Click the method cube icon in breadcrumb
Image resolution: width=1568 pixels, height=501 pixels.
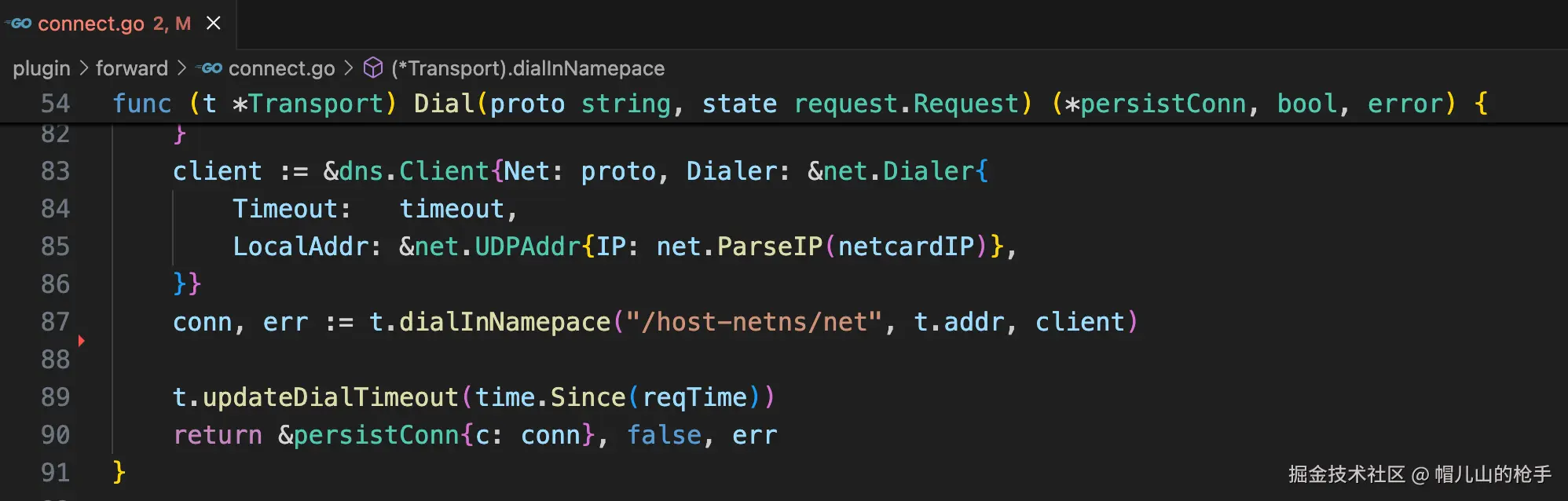point(373,68)
